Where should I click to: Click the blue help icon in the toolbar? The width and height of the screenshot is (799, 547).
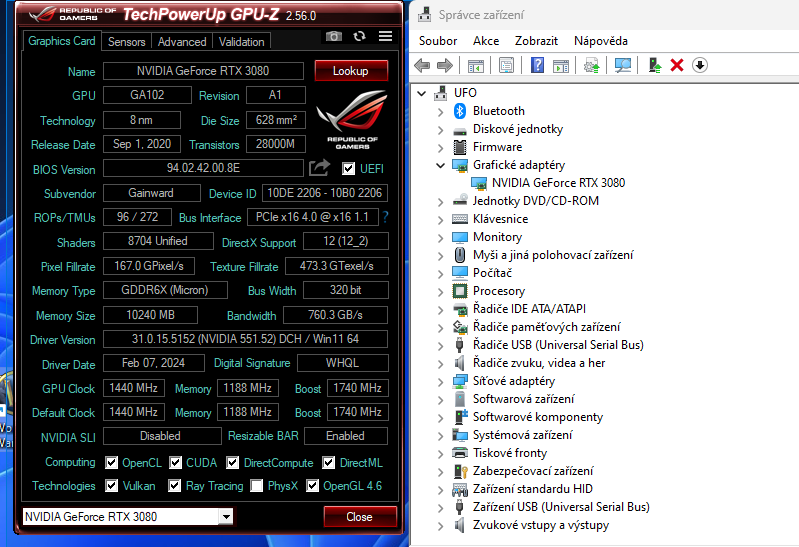point(537,65)
